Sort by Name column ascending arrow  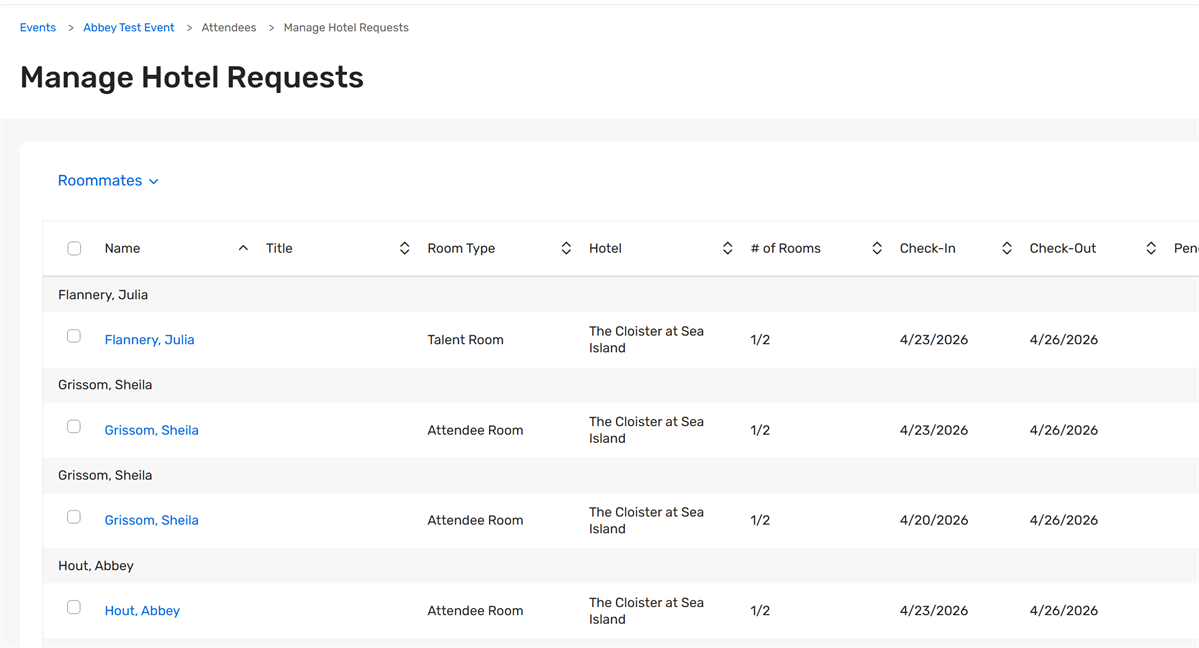[x=243, y=248]
